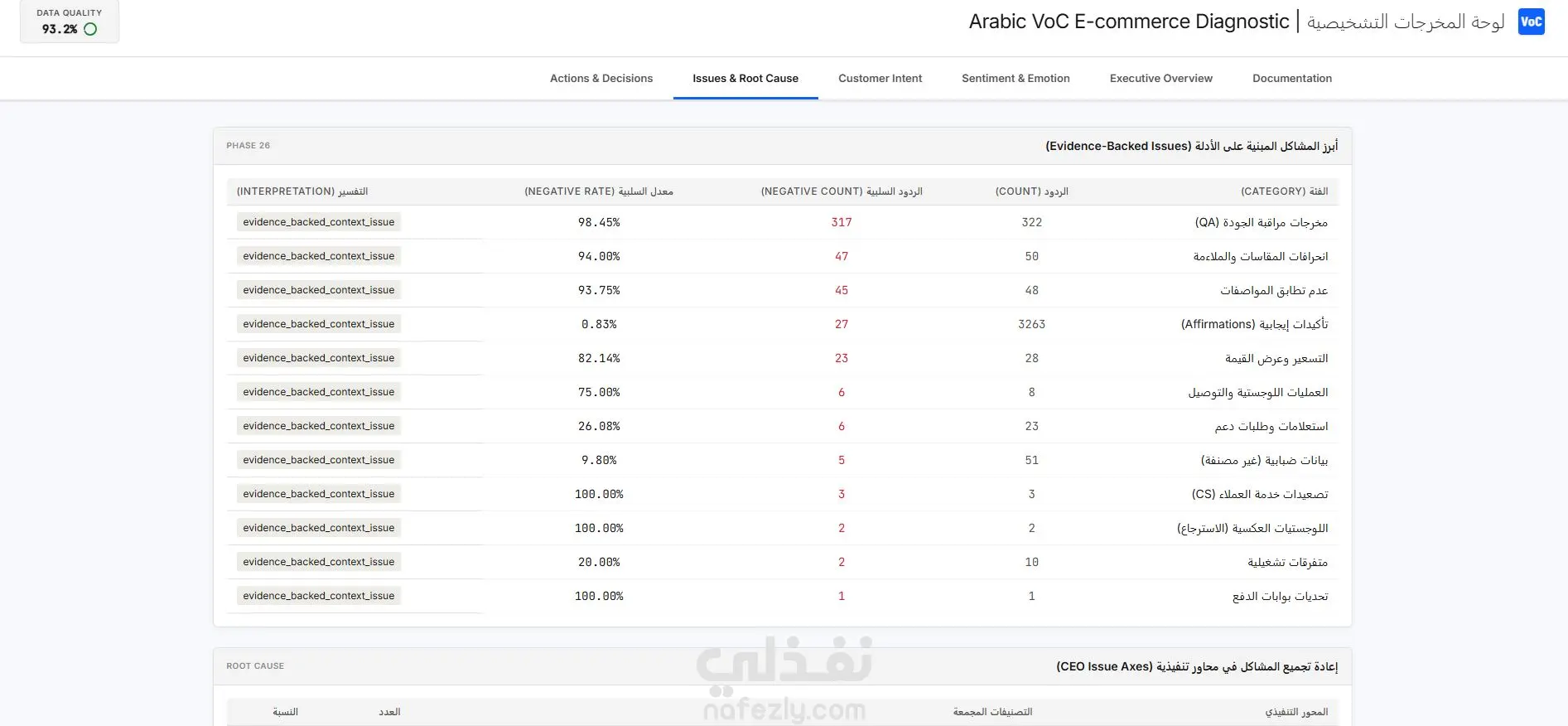This screenshot has width=1568, height=726.
Task: Click the CEO Issue Axes section title
Action: pyautogui.click(x=1197, y=666)
